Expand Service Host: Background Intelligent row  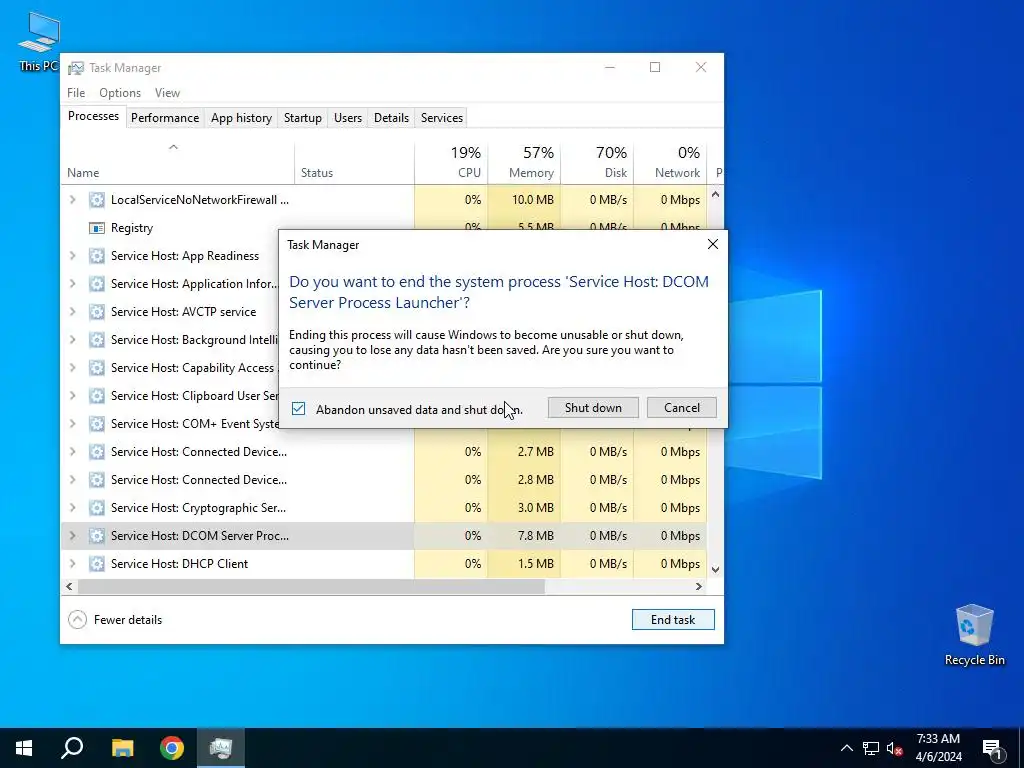point(72,340)
